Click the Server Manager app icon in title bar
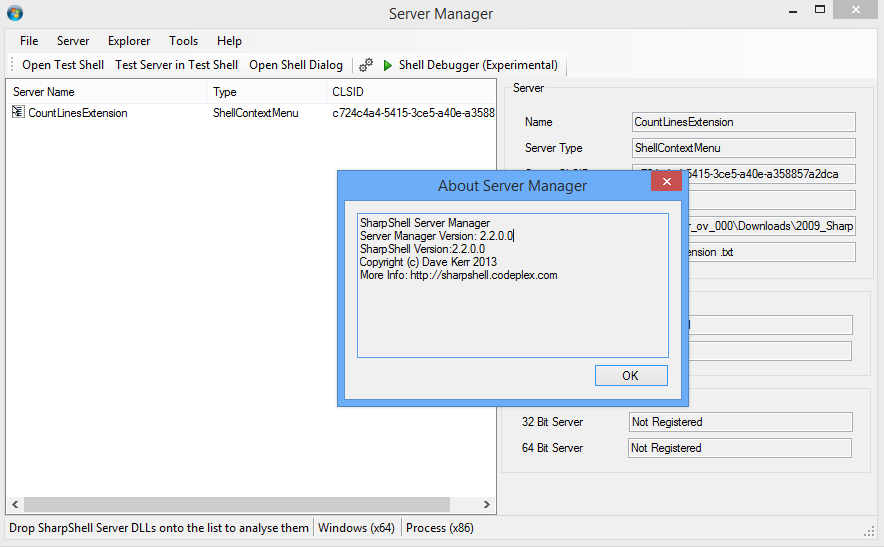Image resolution: width=884 pixels, height=547 pixels. click(15, 13)
